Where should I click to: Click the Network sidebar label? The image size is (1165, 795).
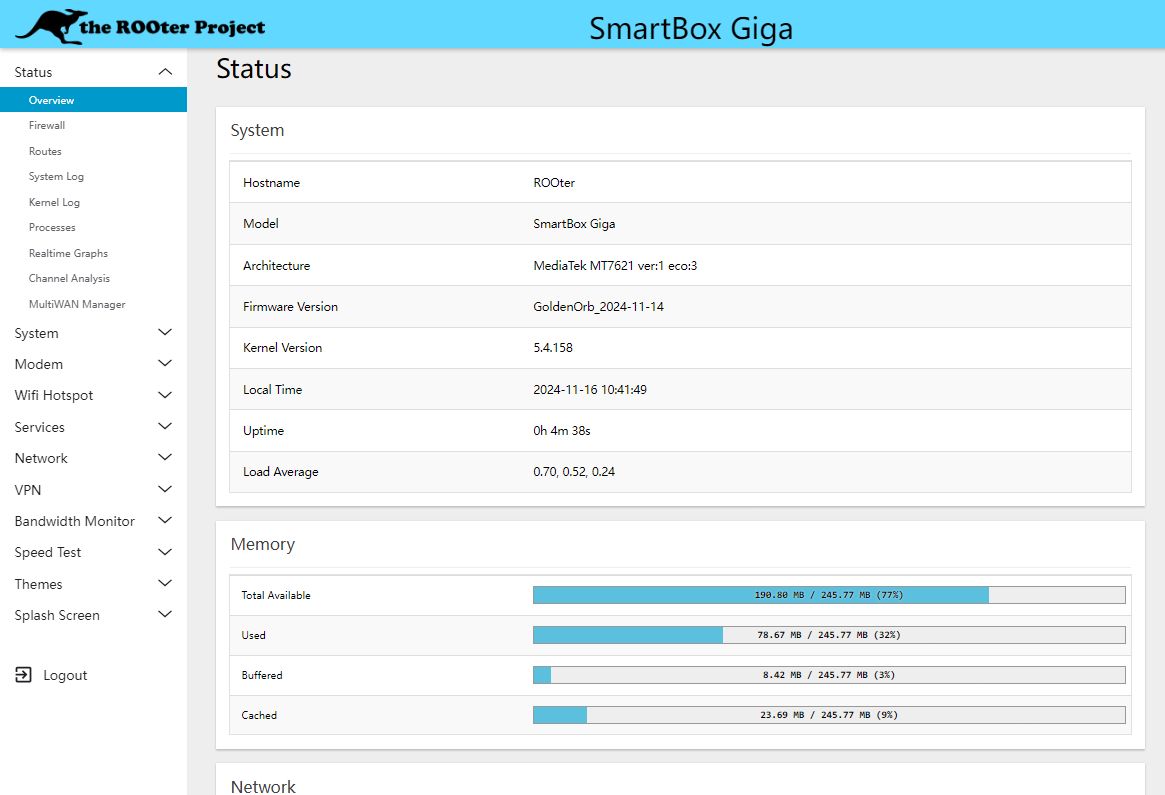[x=41, y=458]
